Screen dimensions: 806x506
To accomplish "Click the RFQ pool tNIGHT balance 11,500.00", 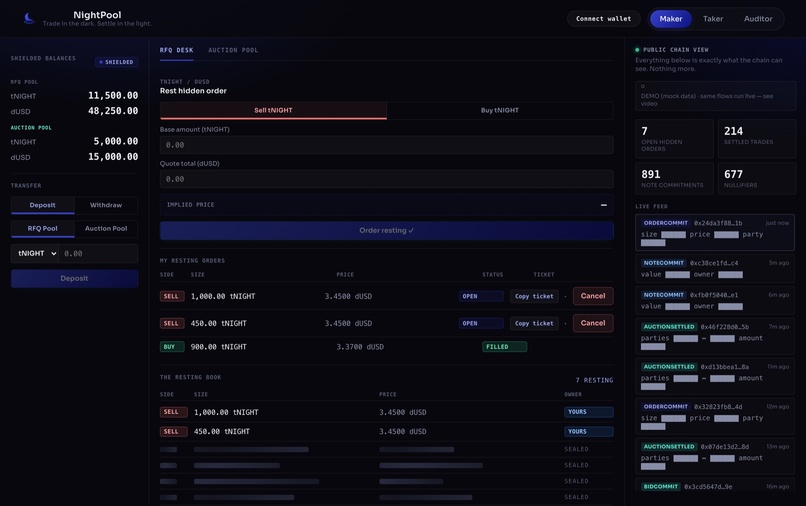I will 113,96.
